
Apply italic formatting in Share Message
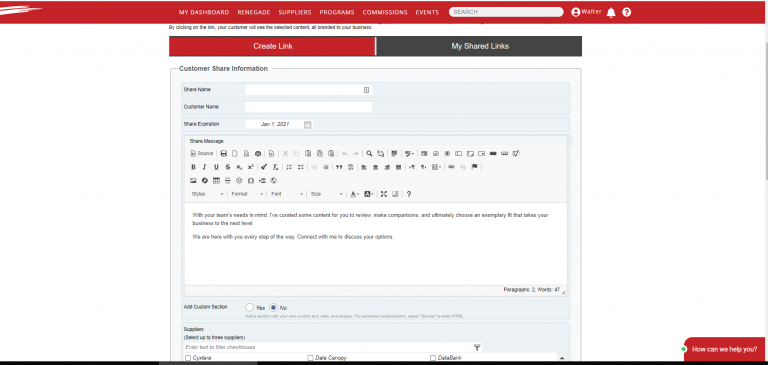[205, 167]
